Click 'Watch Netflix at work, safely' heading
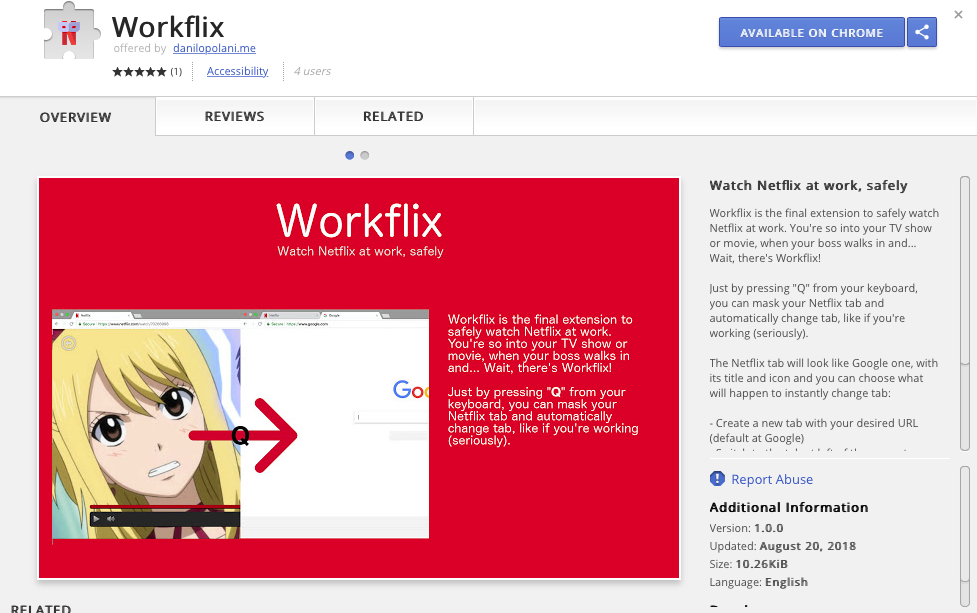 808,185
